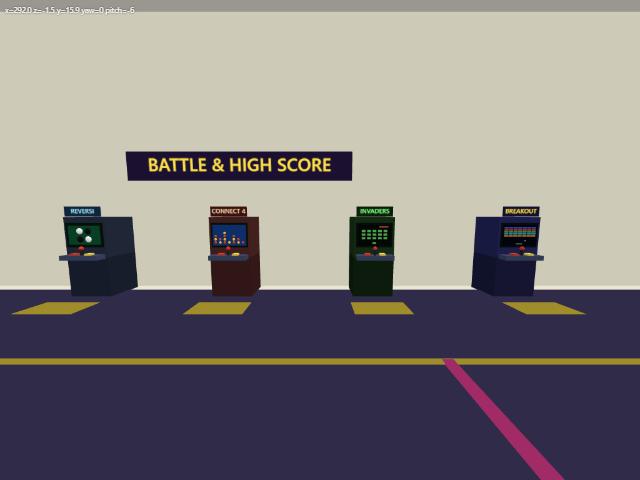This screenshot has width=640, height=480.
Task: Click the Reversi cabinet control panel
Action: click(82, 257)
